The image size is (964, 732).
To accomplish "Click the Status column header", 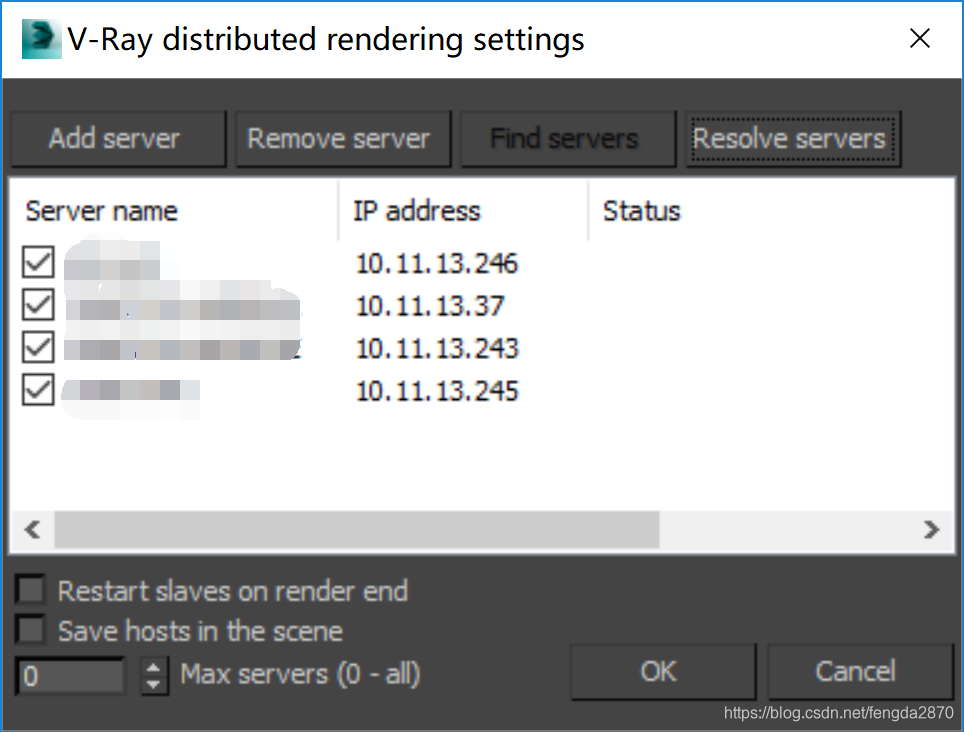I will tap(771, 211).
